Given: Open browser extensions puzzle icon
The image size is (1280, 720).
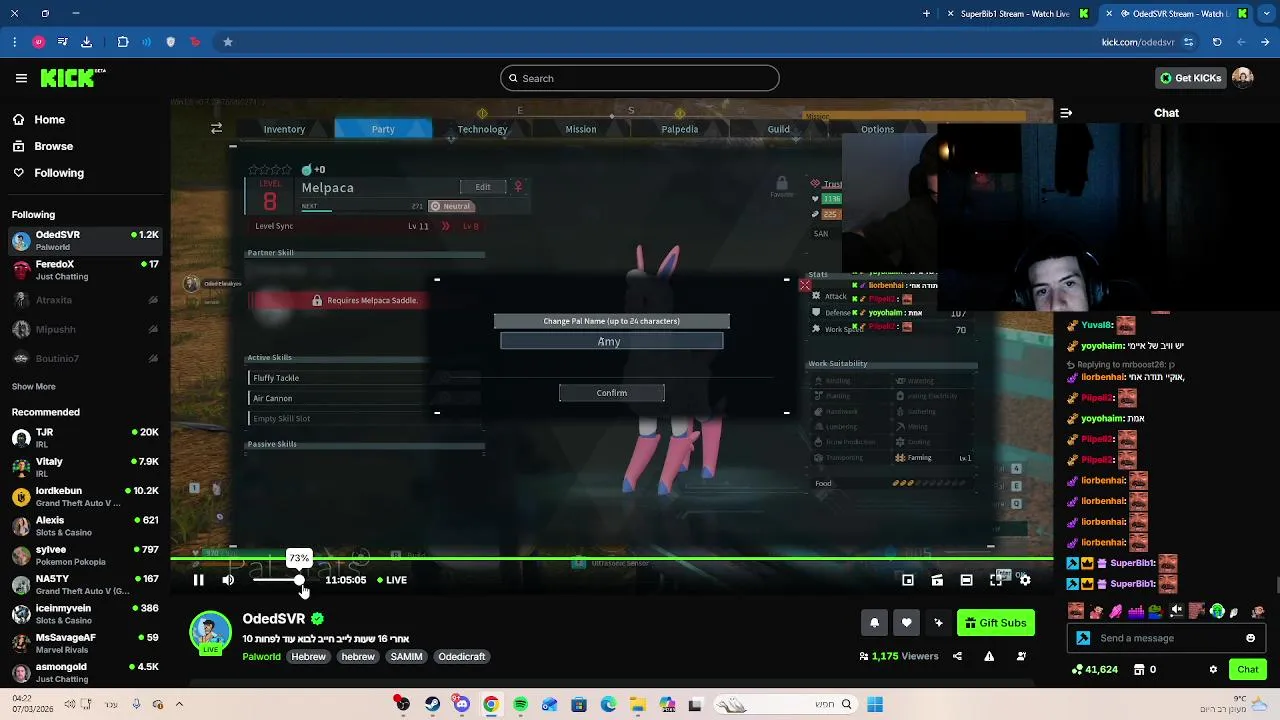Looking at the screenshot, I should tap(123, 42).
